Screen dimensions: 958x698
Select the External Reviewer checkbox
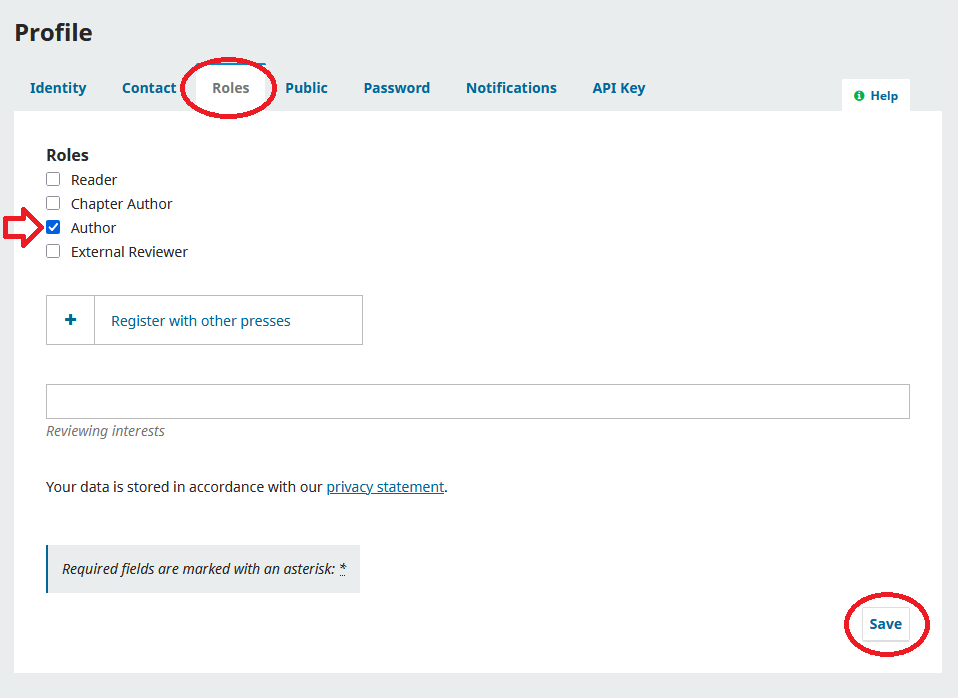pos(53,252)
